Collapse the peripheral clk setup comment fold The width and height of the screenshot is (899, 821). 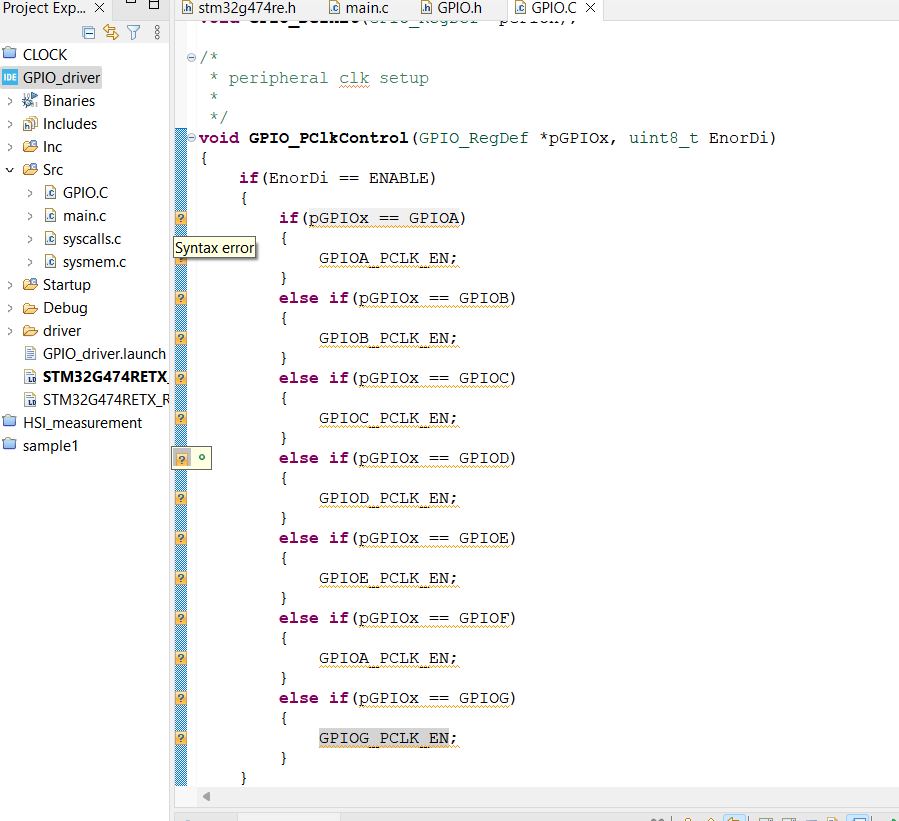pos(190,57)
